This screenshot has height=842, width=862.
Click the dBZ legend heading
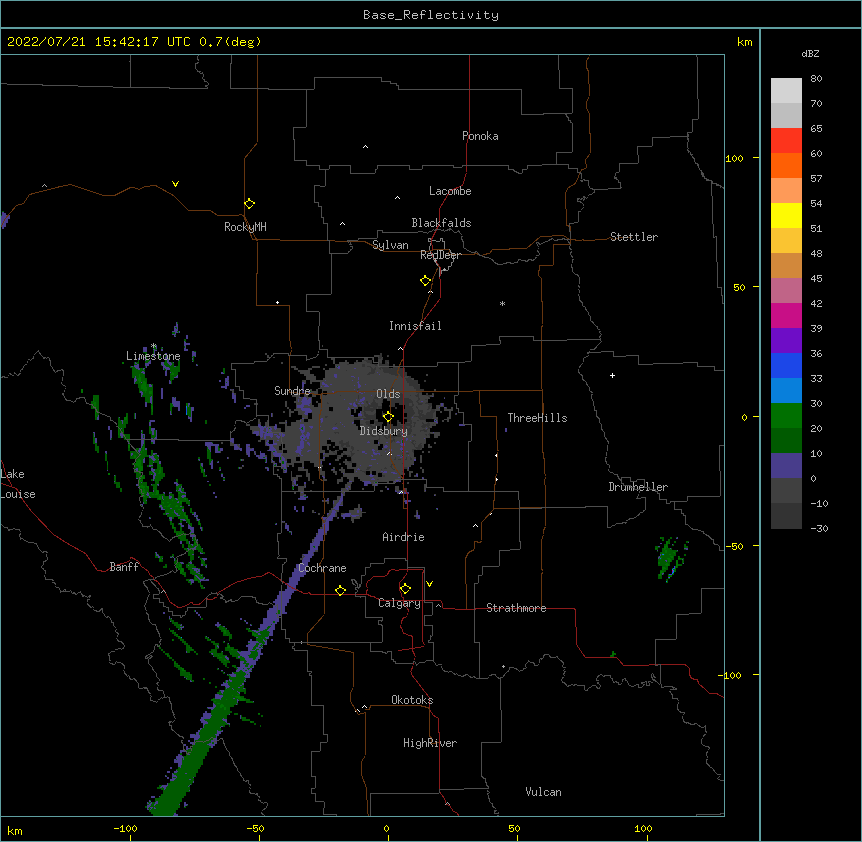click(810, 53)
